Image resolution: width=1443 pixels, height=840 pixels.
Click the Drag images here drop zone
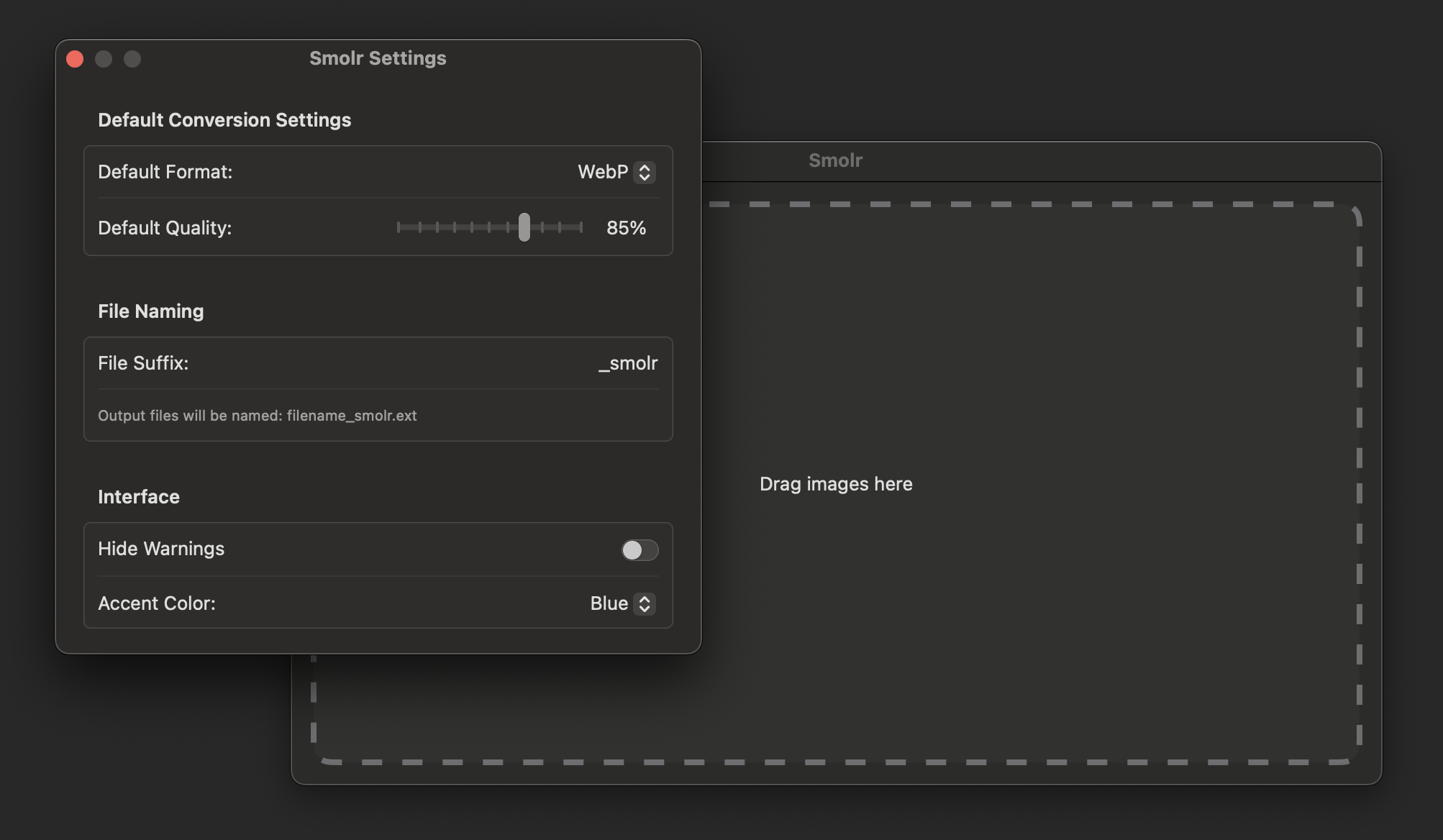pyautogui.click(x=836, y=483)
